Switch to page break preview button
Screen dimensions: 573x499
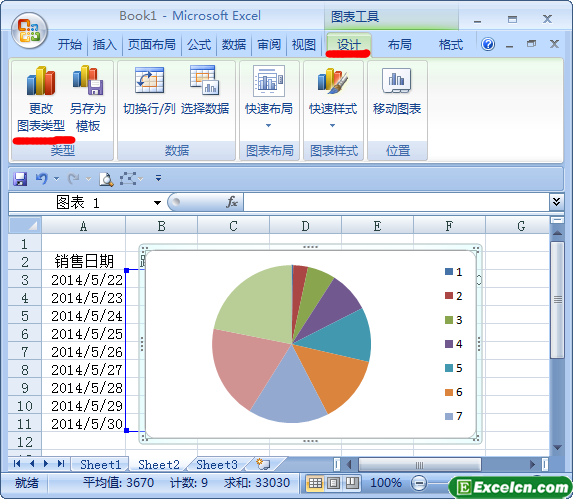click(x=352, y=483)
